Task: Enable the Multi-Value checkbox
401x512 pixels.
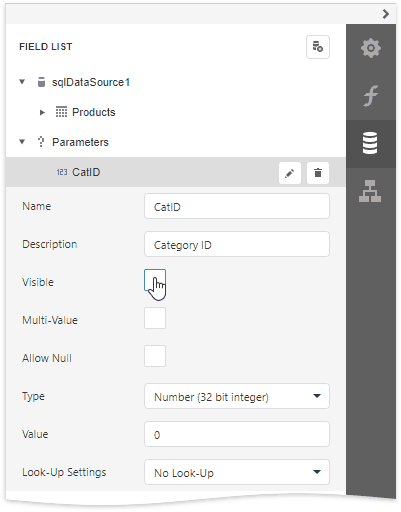Action: [155, 318]
